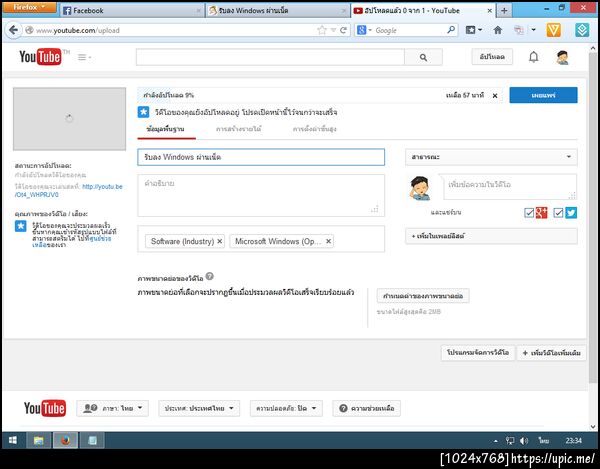
Task: Open the taskbar volume icon
Action: pos(524,441)
